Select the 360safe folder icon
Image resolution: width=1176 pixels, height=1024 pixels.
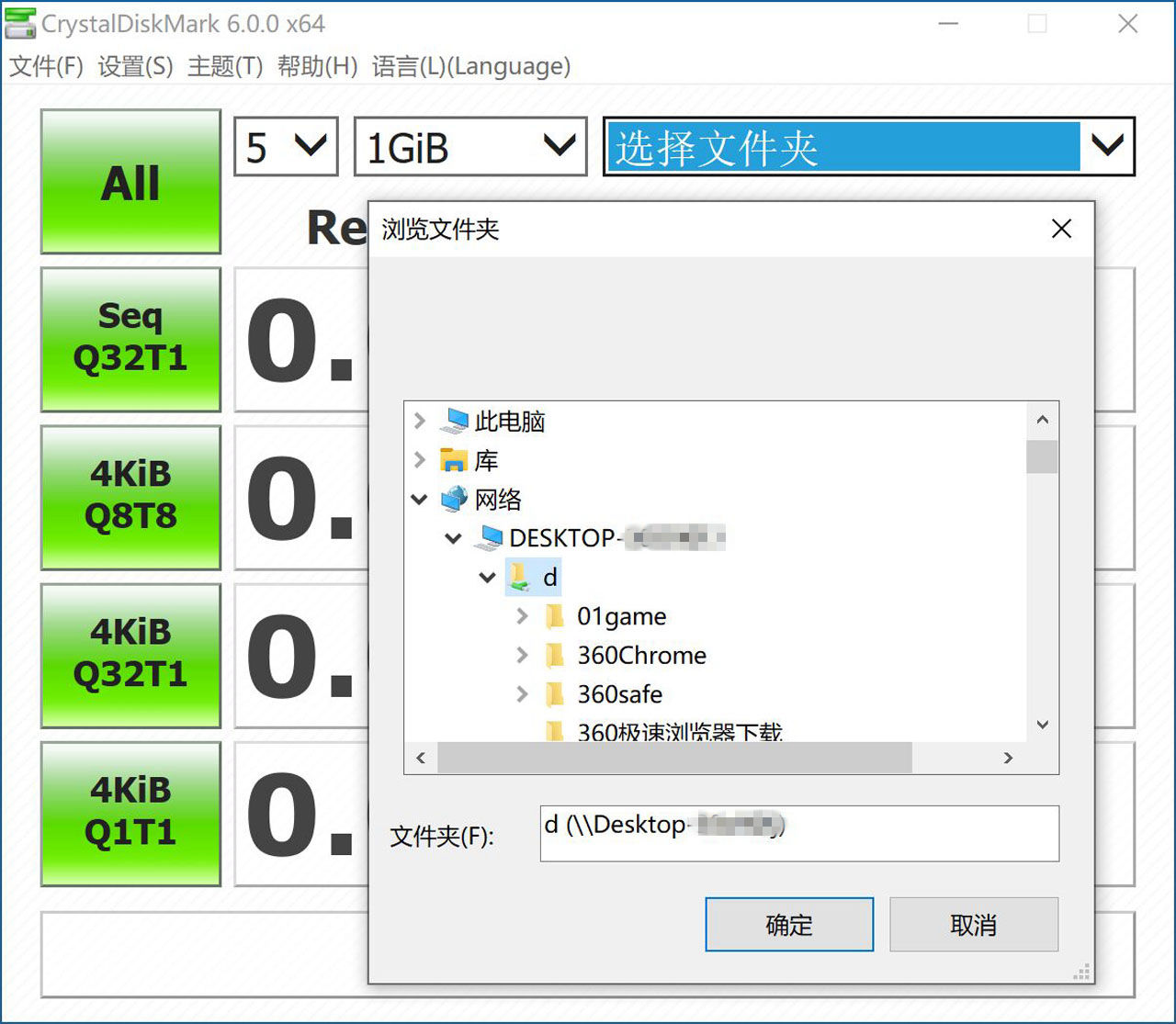click(x=554, y=694)
